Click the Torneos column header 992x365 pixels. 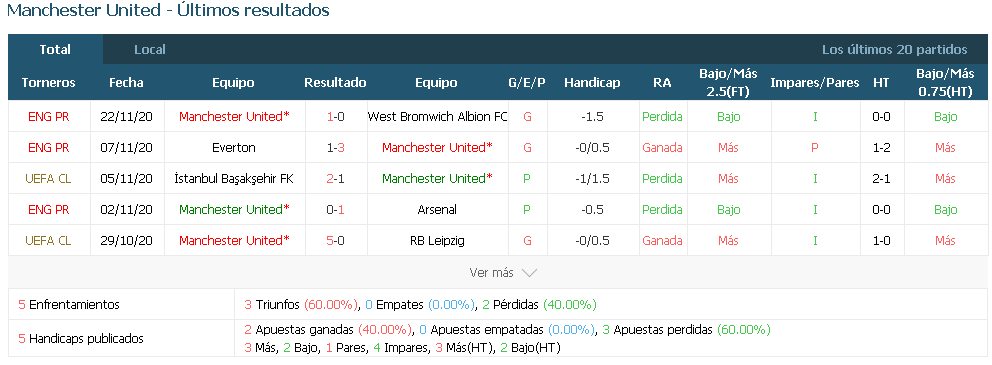click(48, 83)
